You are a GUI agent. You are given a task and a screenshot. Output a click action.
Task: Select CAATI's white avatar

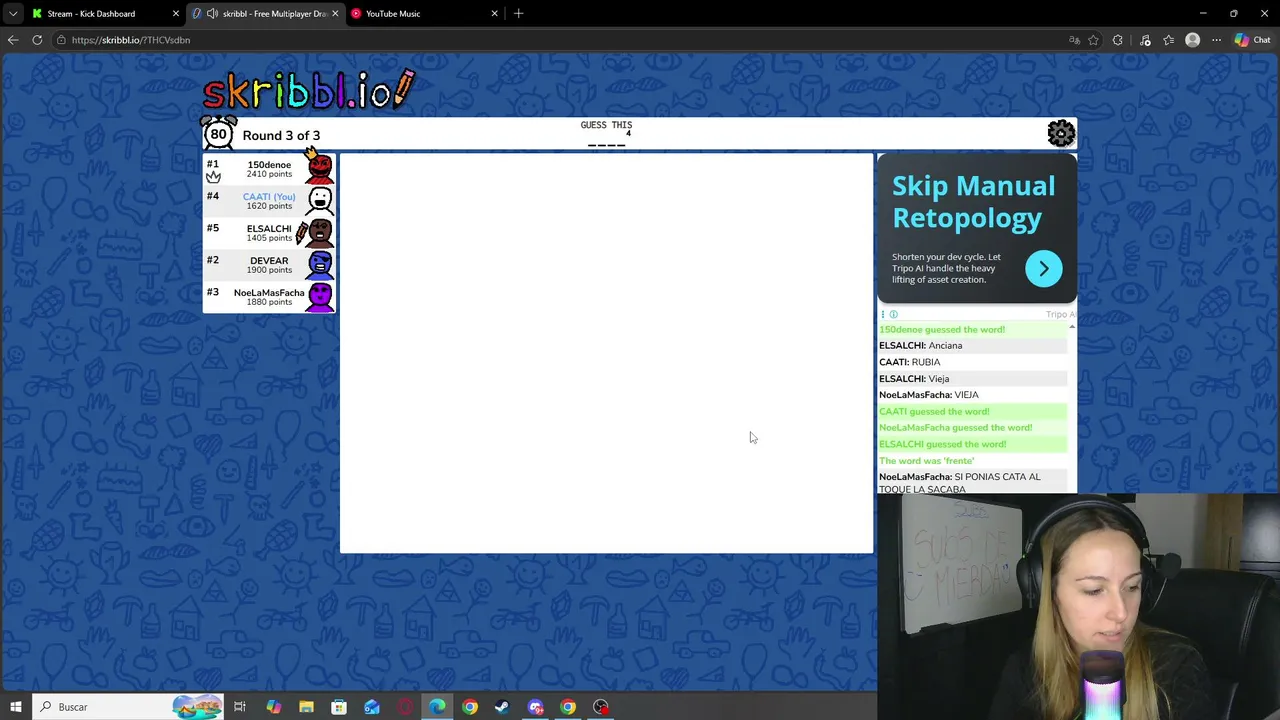pyautogui.click(x=320, y=200)
